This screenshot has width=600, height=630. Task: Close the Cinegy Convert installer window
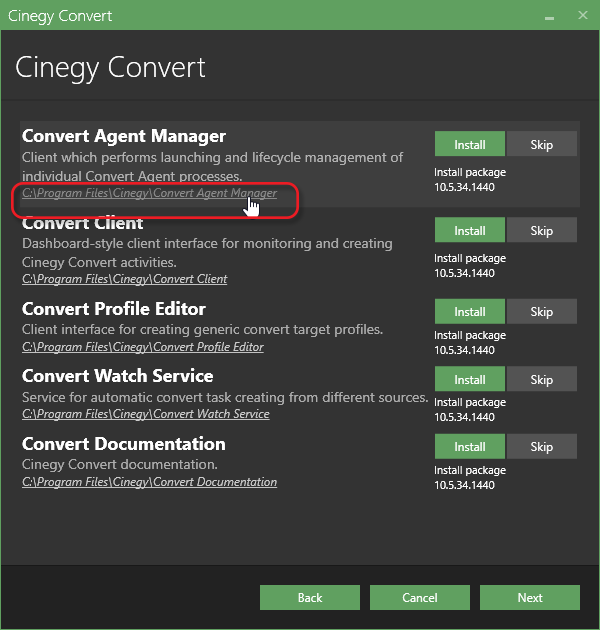tap(582, 15)
